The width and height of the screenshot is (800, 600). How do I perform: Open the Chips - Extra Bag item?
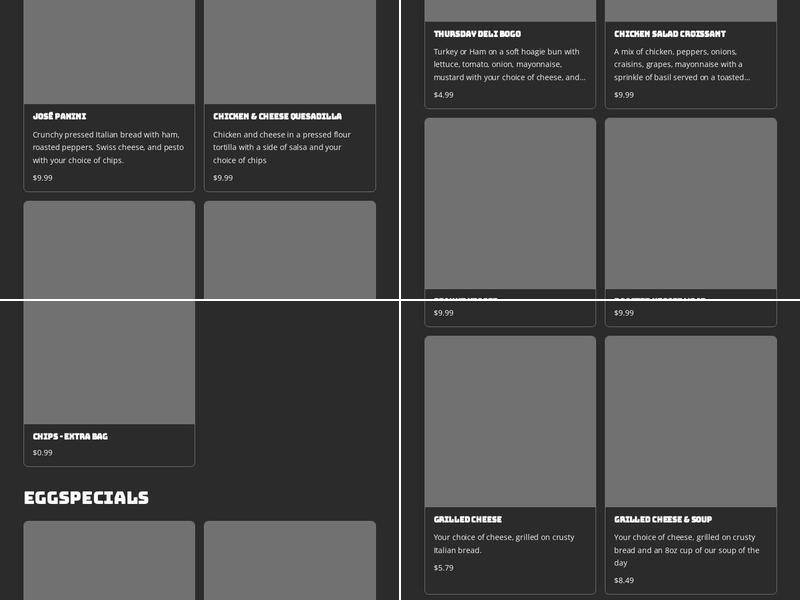click(x=70, y=436)
